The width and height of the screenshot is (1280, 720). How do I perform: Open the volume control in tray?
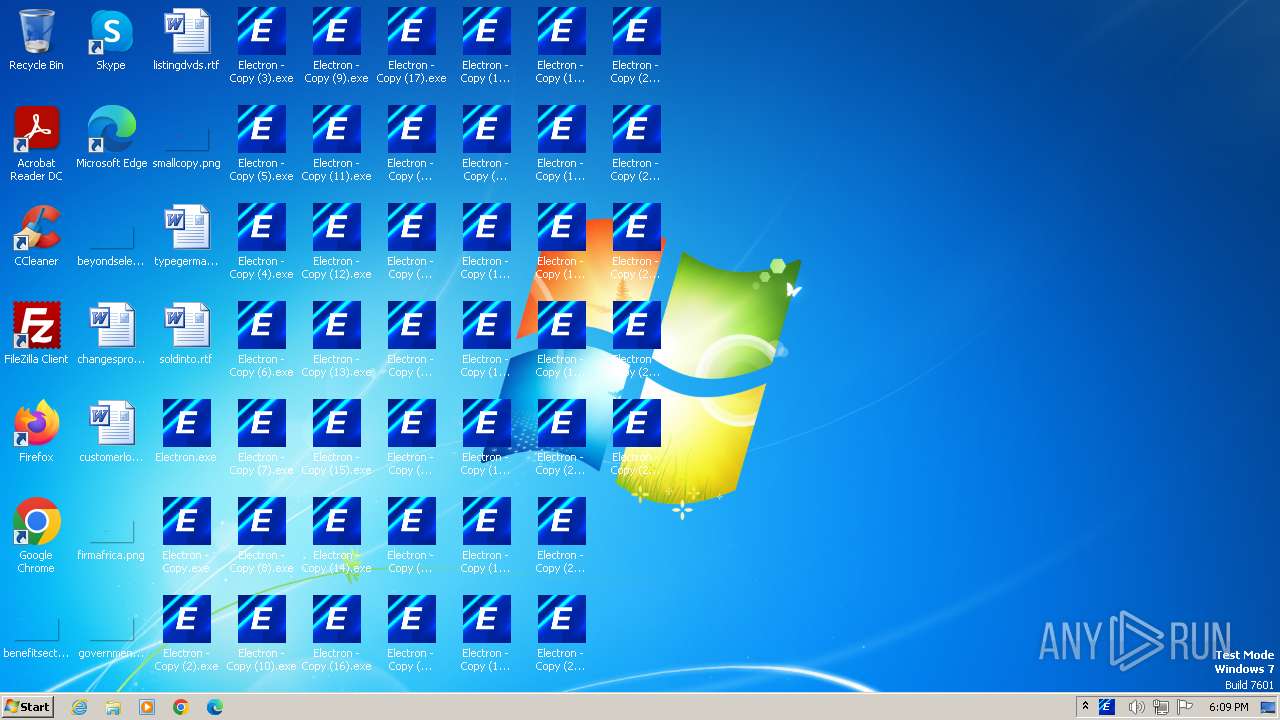click(1136, 707)
